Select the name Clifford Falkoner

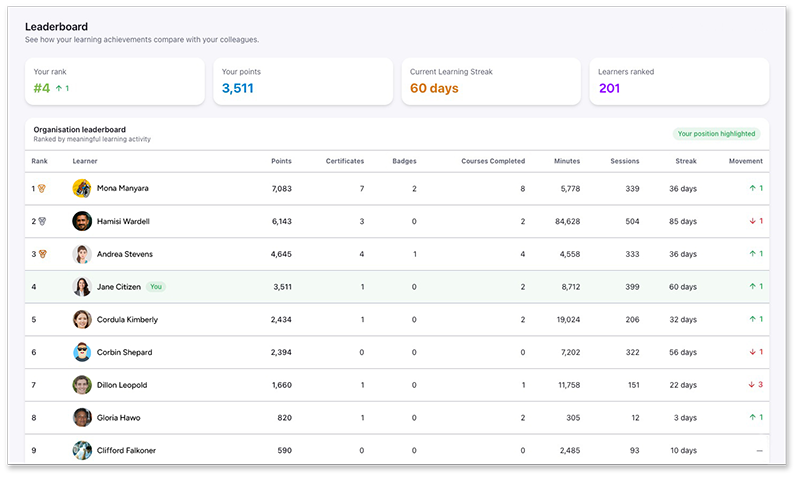click(x=126, y=450)
